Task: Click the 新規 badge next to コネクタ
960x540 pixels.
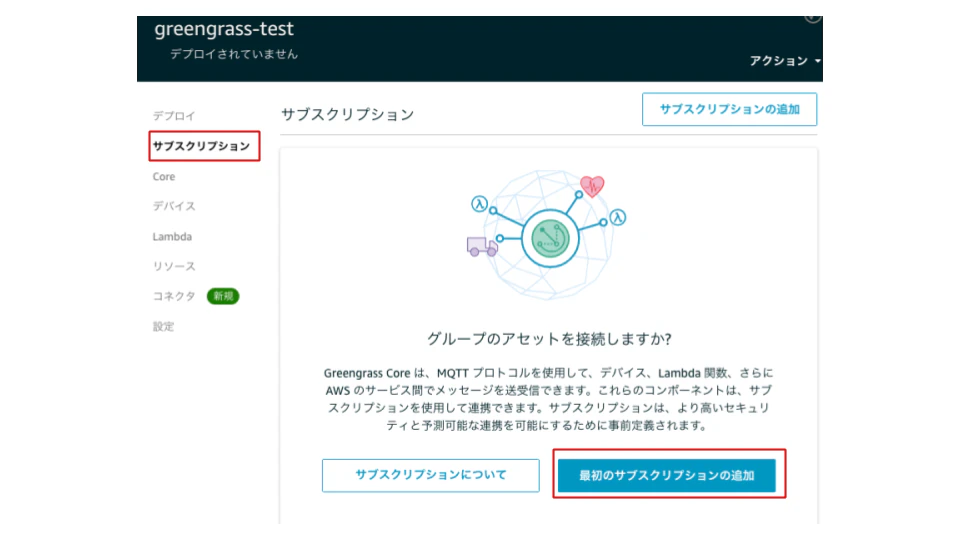Action: pyautogui.click(x=223, y=296)
